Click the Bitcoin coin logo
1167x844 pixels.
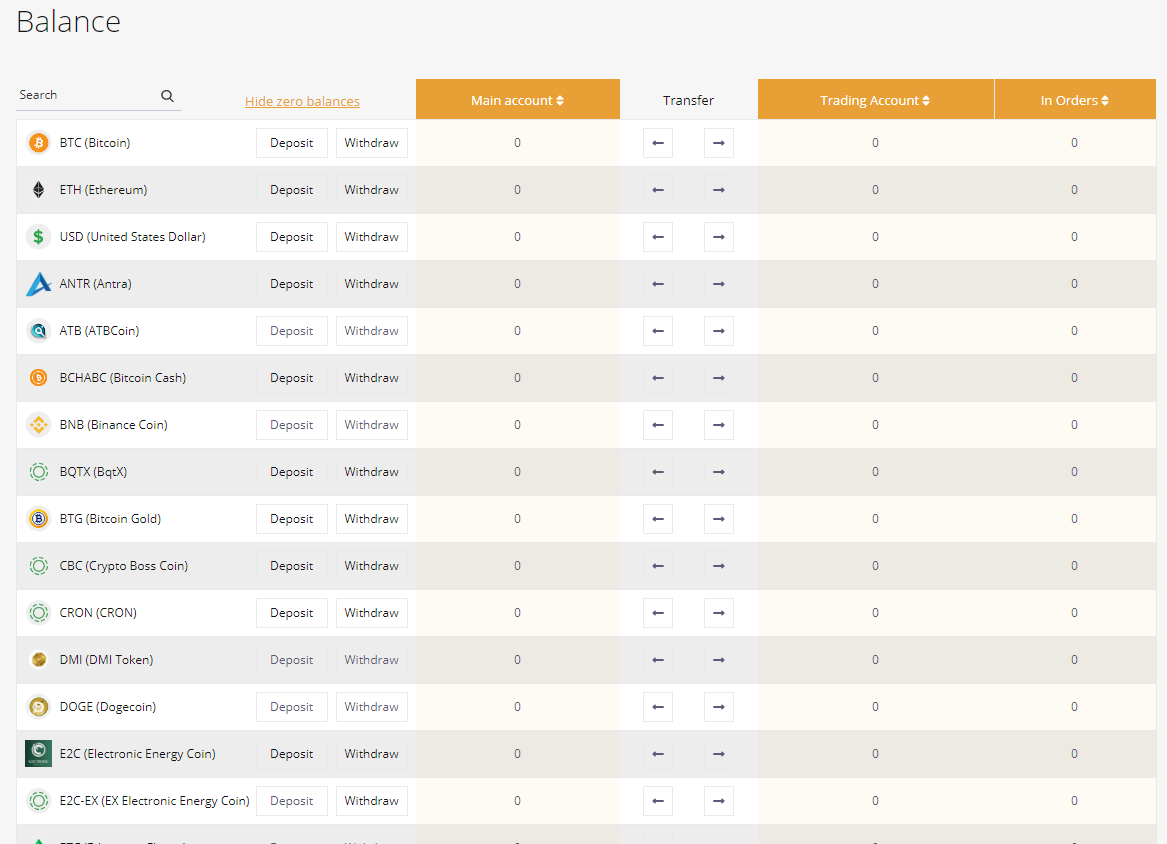[x=38, y=143]
